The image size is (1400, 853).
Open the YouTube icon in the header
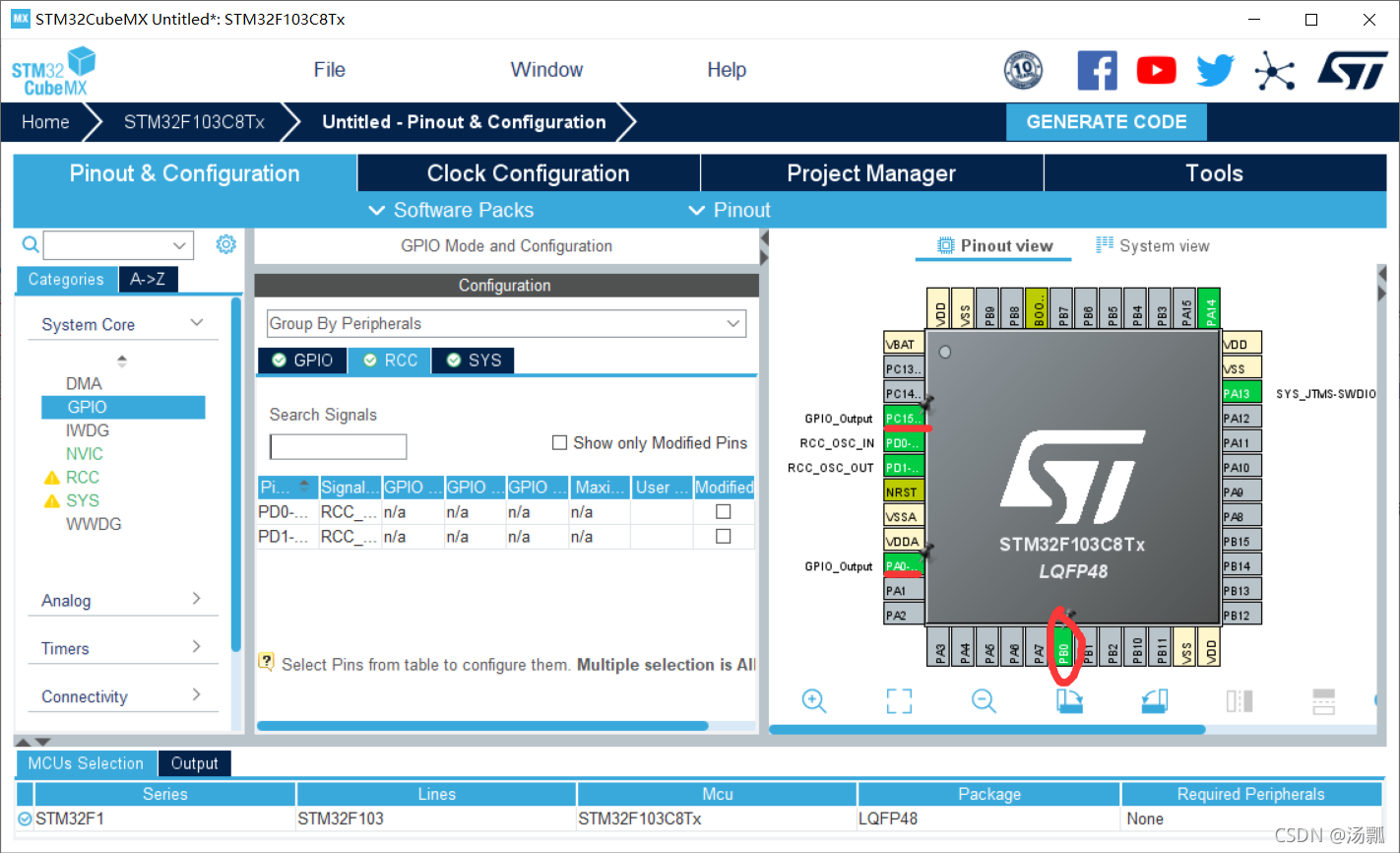click(x=1156, y=70)
